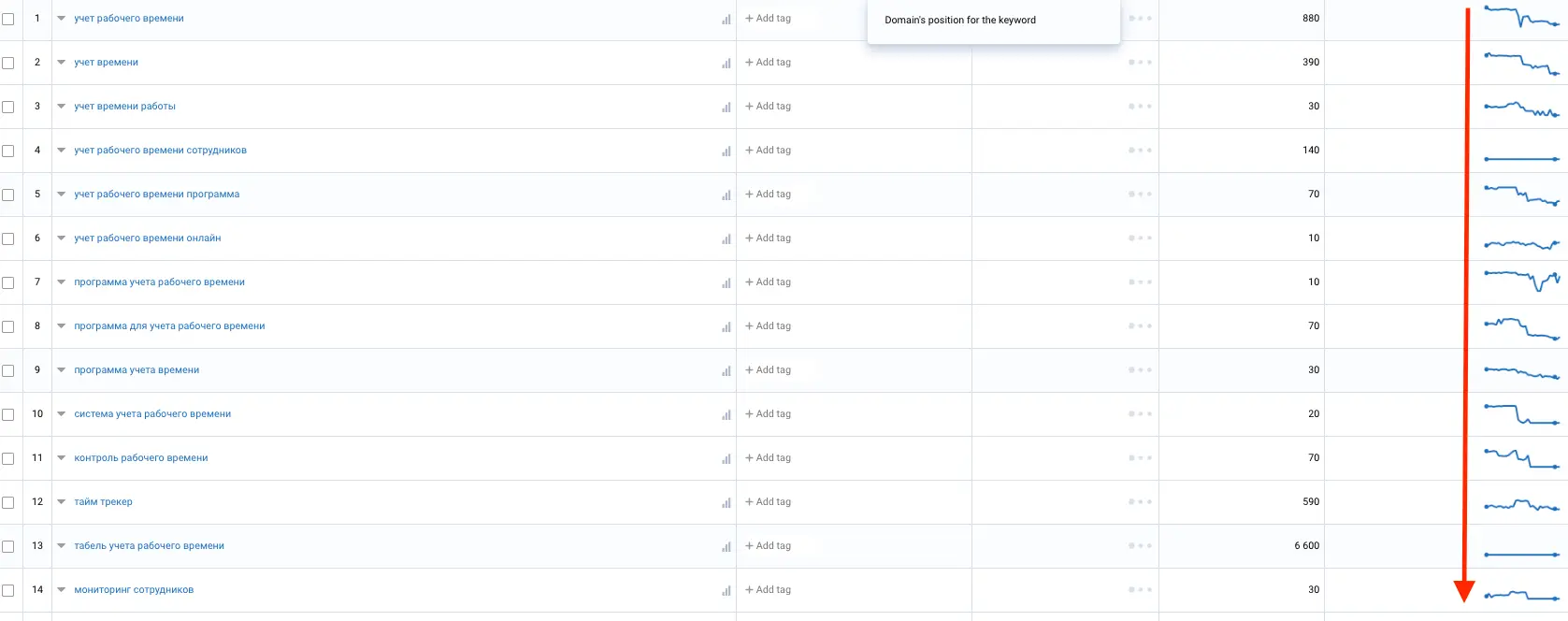This screenshot has width=1568, height=621.
Task: Open three-dot menu in учет времени row
Action: coord(1140,63)
